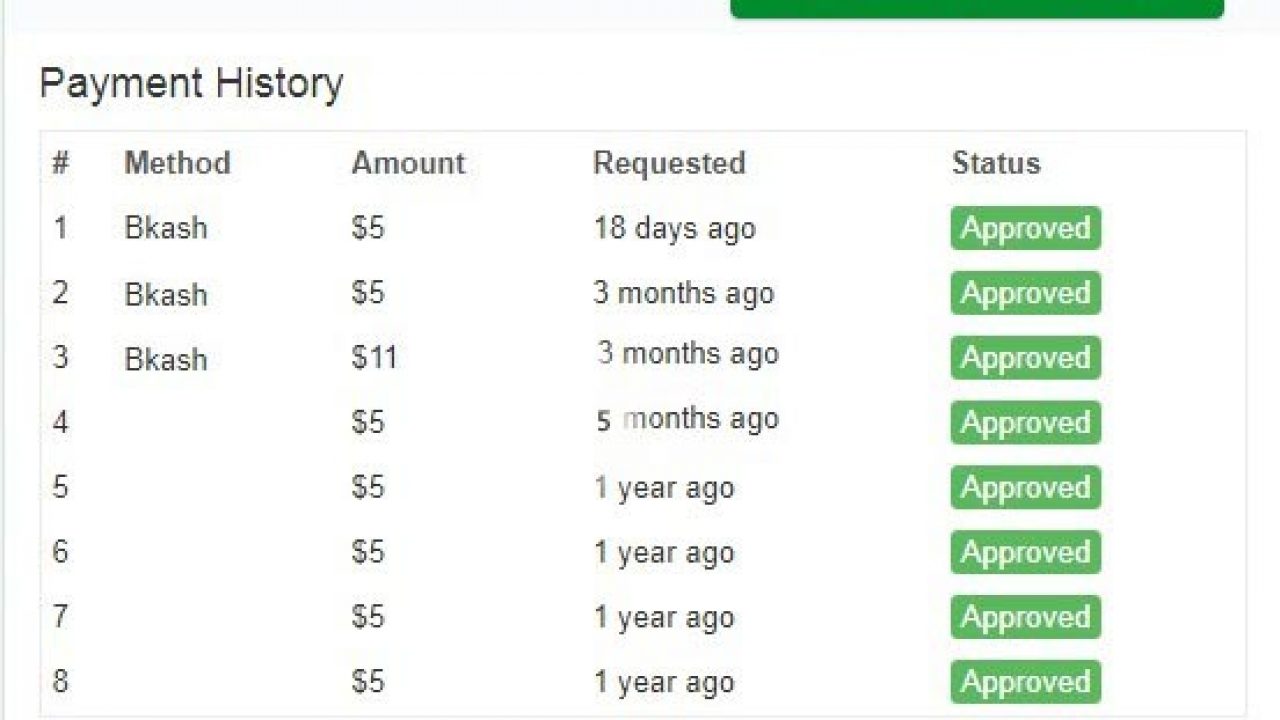Click Approved badge for payment 8
The image size is (1280, 720).
pos(1025,682)
